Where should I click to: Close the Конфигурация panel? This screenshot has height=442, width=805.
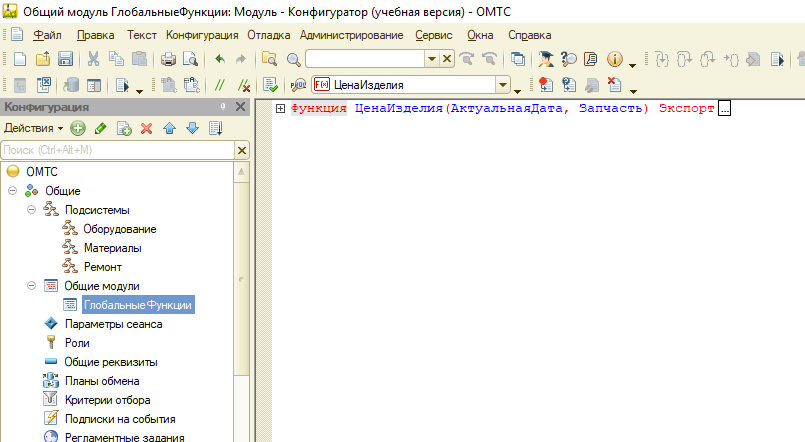point(240,107)
